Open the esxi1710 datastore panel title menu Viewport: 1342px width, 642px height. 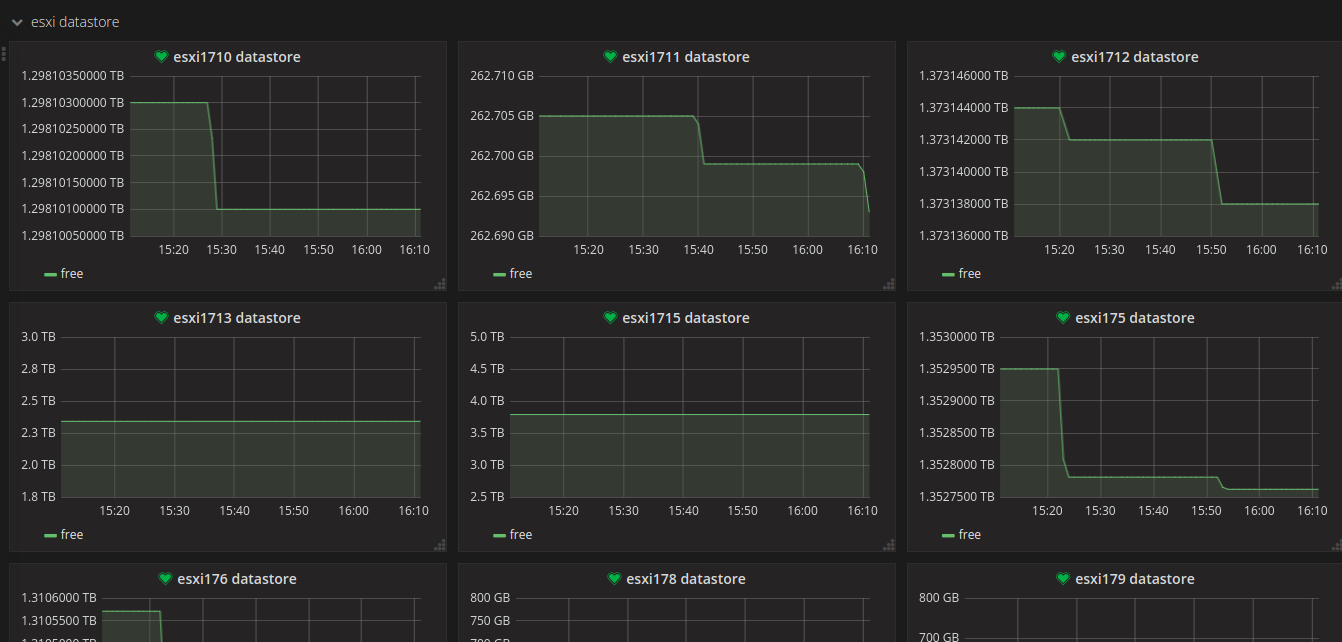point(236,57)
